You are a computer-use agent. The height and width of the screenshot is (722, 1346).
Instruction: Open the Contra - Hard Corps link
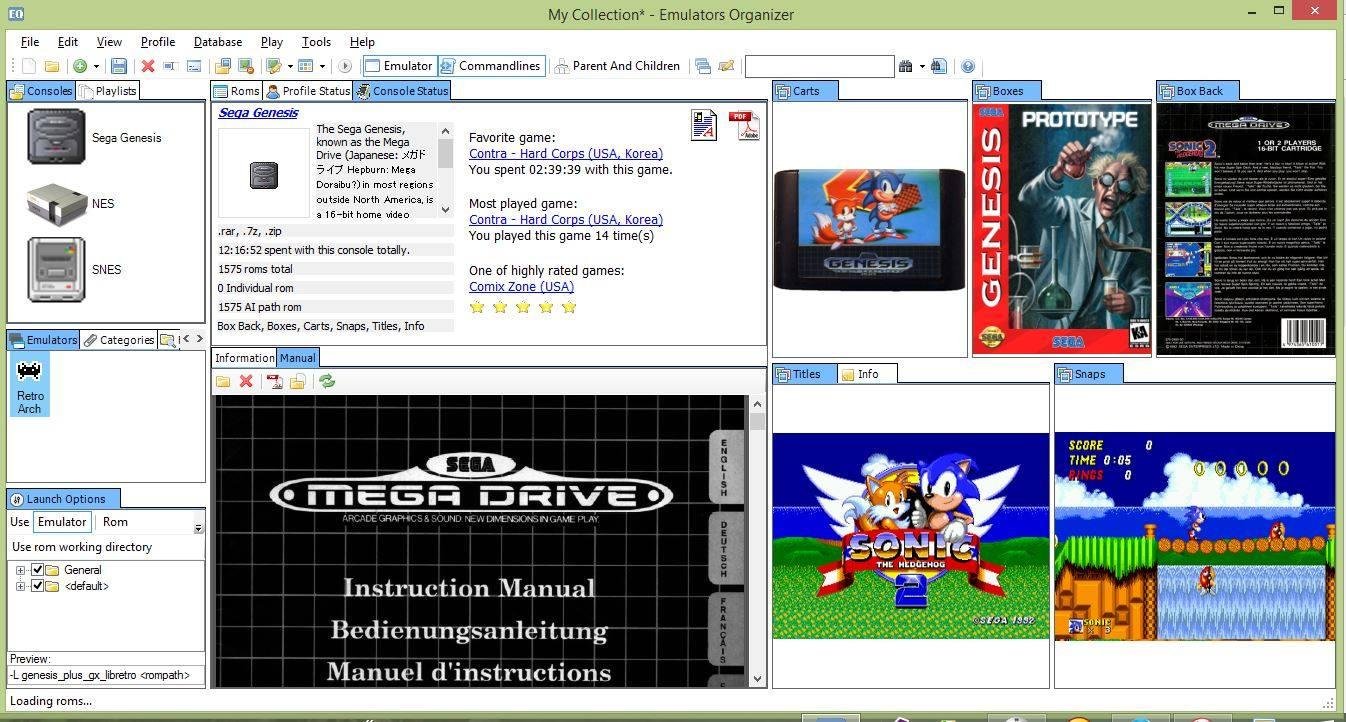(566, 153)
